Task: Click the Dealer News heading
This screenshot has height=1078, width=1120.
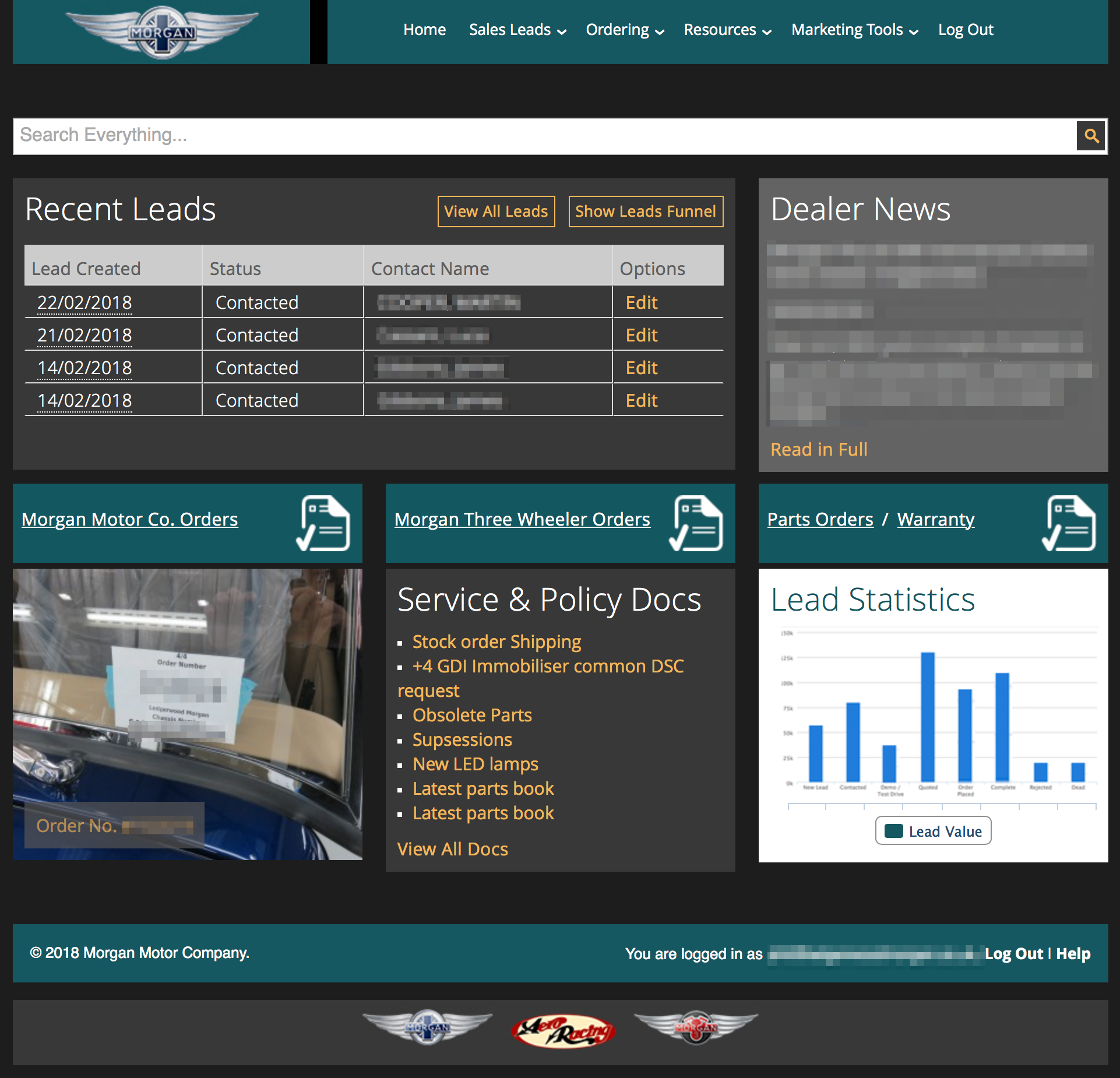Action: click(x=861, y=209)
